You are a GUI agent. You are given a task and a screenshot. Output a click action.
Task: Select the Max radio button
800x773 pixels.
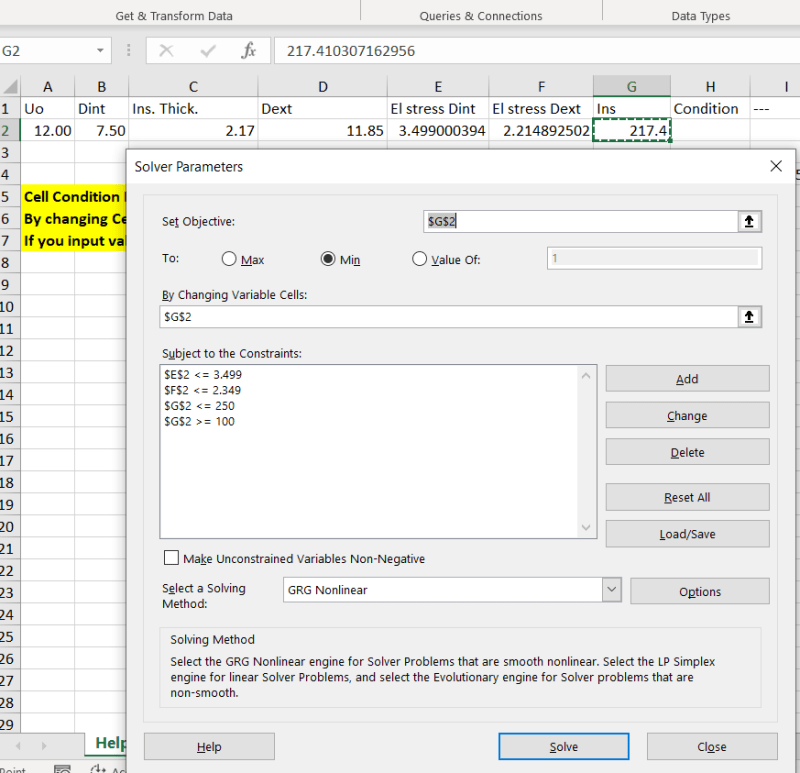[x=228, y=258]
